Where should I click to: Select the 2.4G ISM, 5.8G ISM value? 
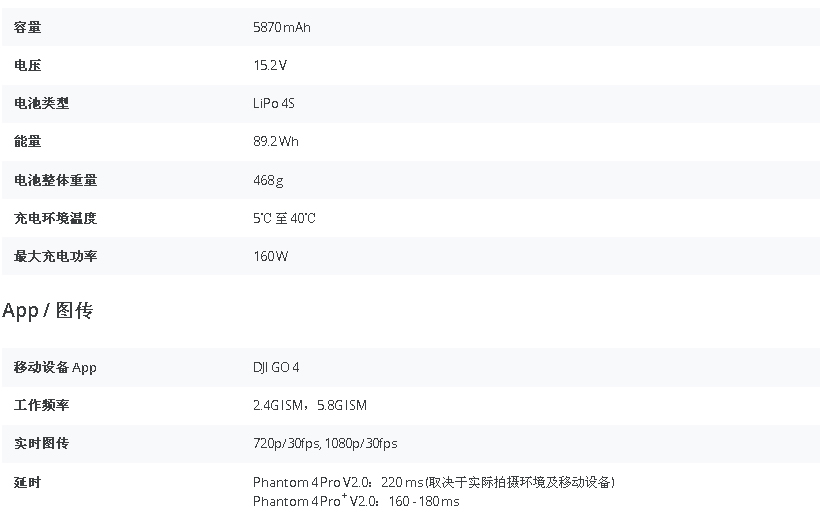[x=310, y=405]
